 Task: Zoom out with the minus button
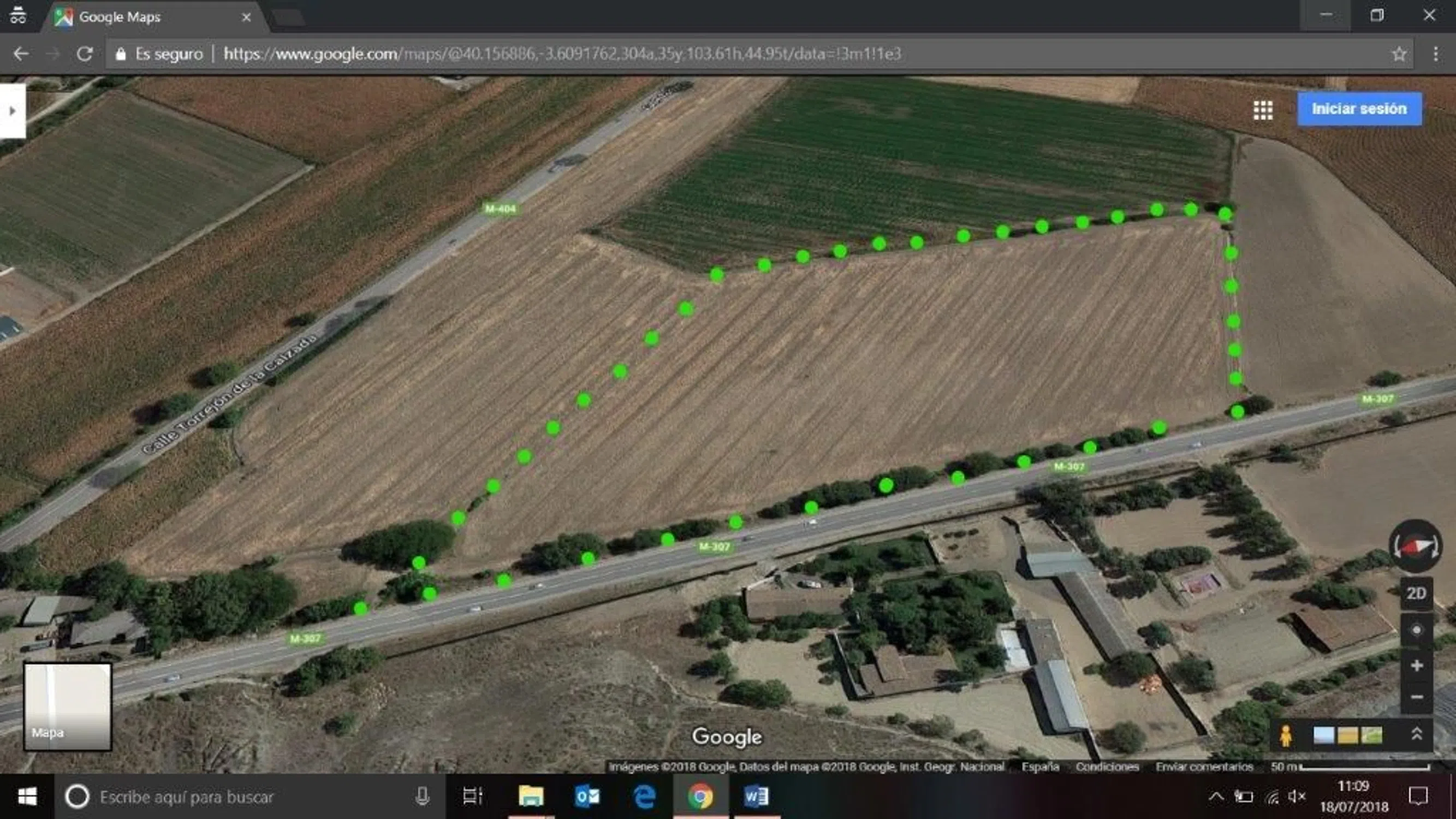click(1416, 697)
